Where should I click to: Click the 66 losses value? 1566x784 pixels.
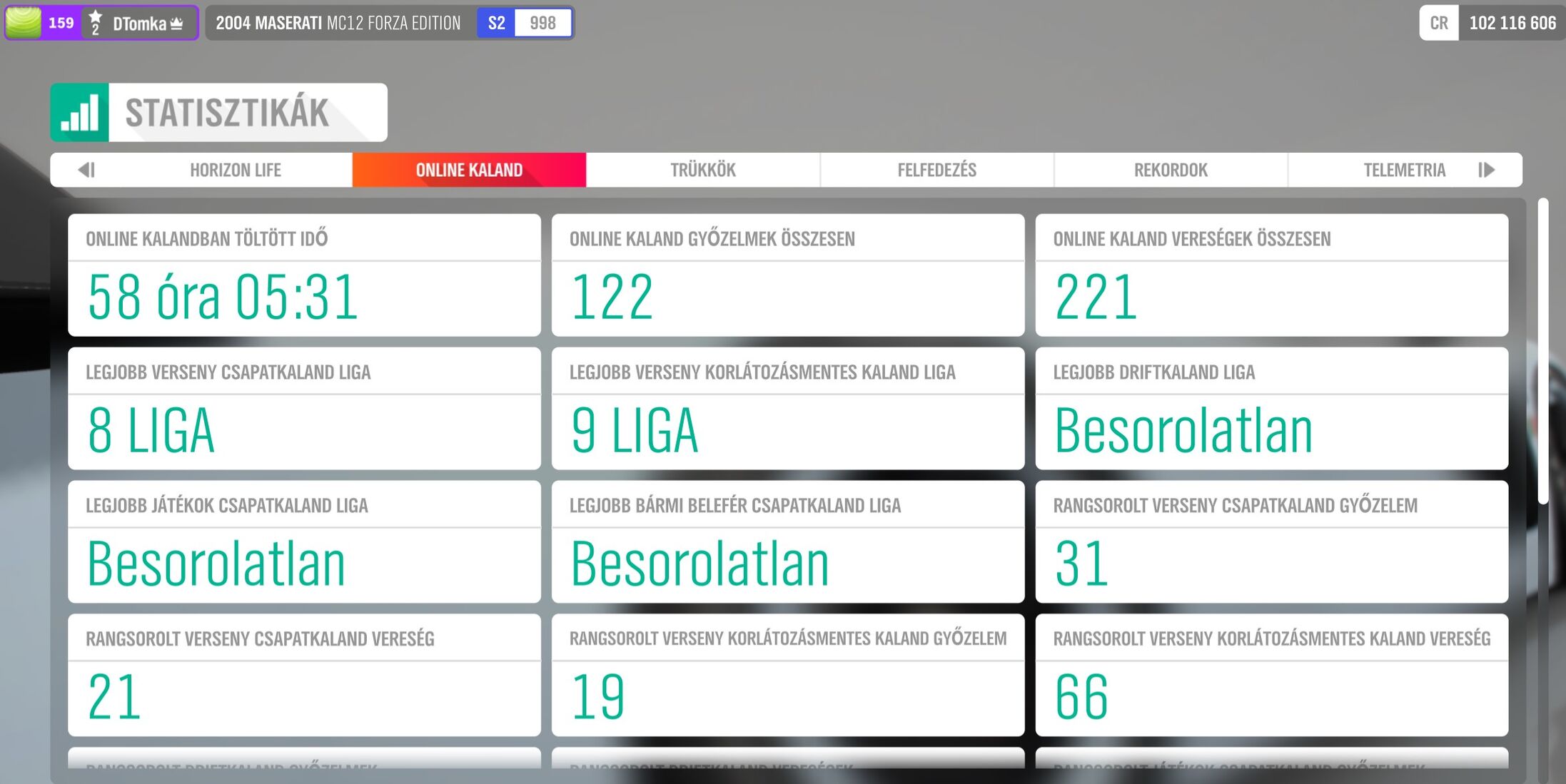pyautogui.click(x=1081, y=697)
